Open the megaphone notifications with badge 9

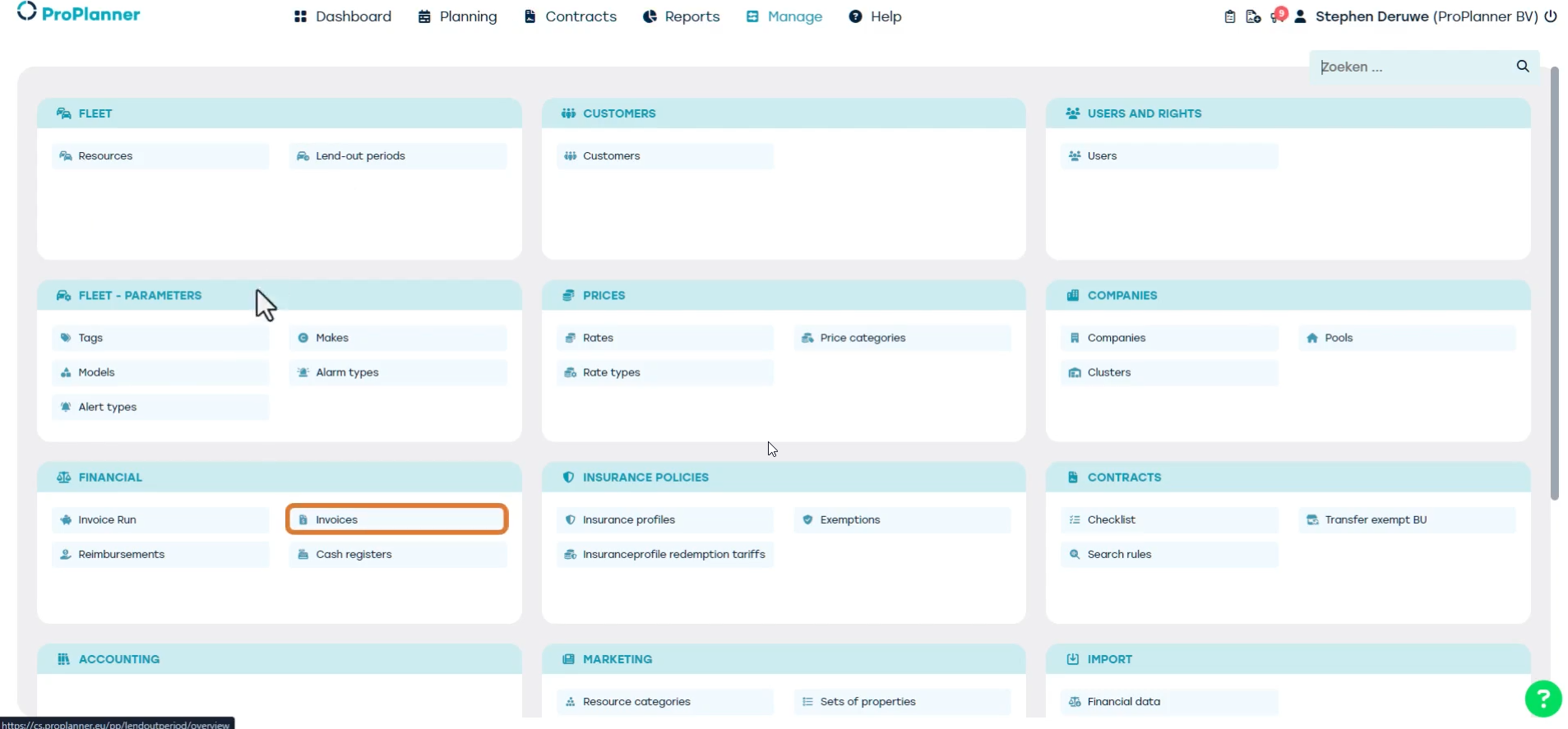pyautogui.click(x=1278, y=16)
